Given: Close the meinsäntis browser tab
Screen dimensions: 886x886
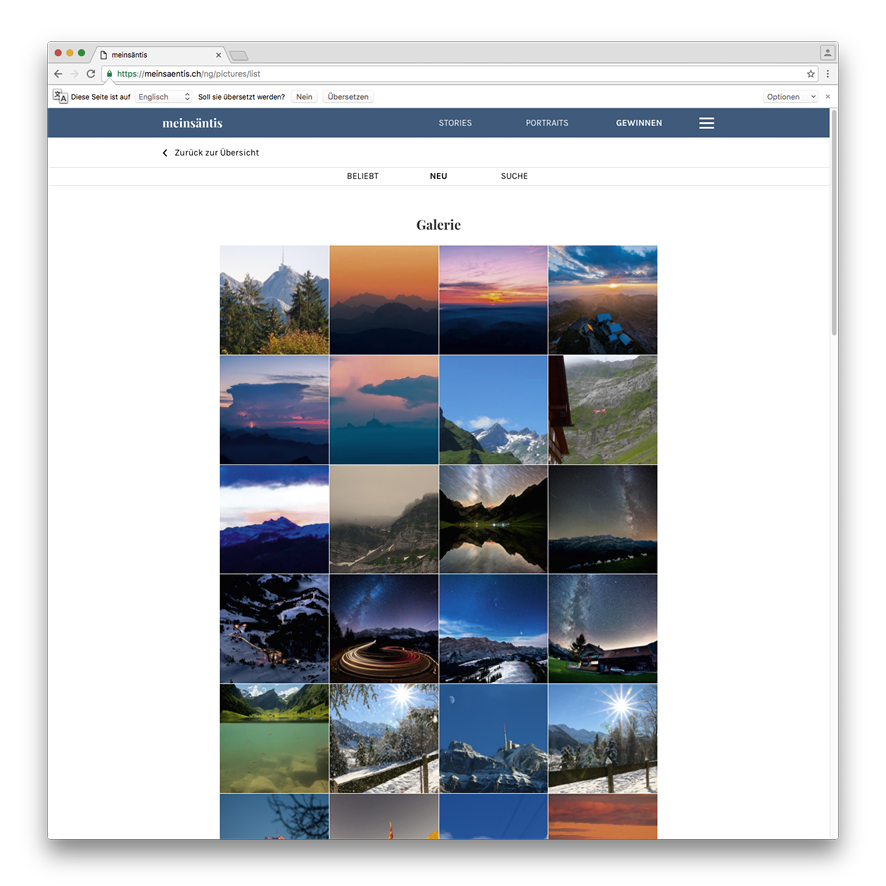Looking at the screenshot, I should 219,55.
